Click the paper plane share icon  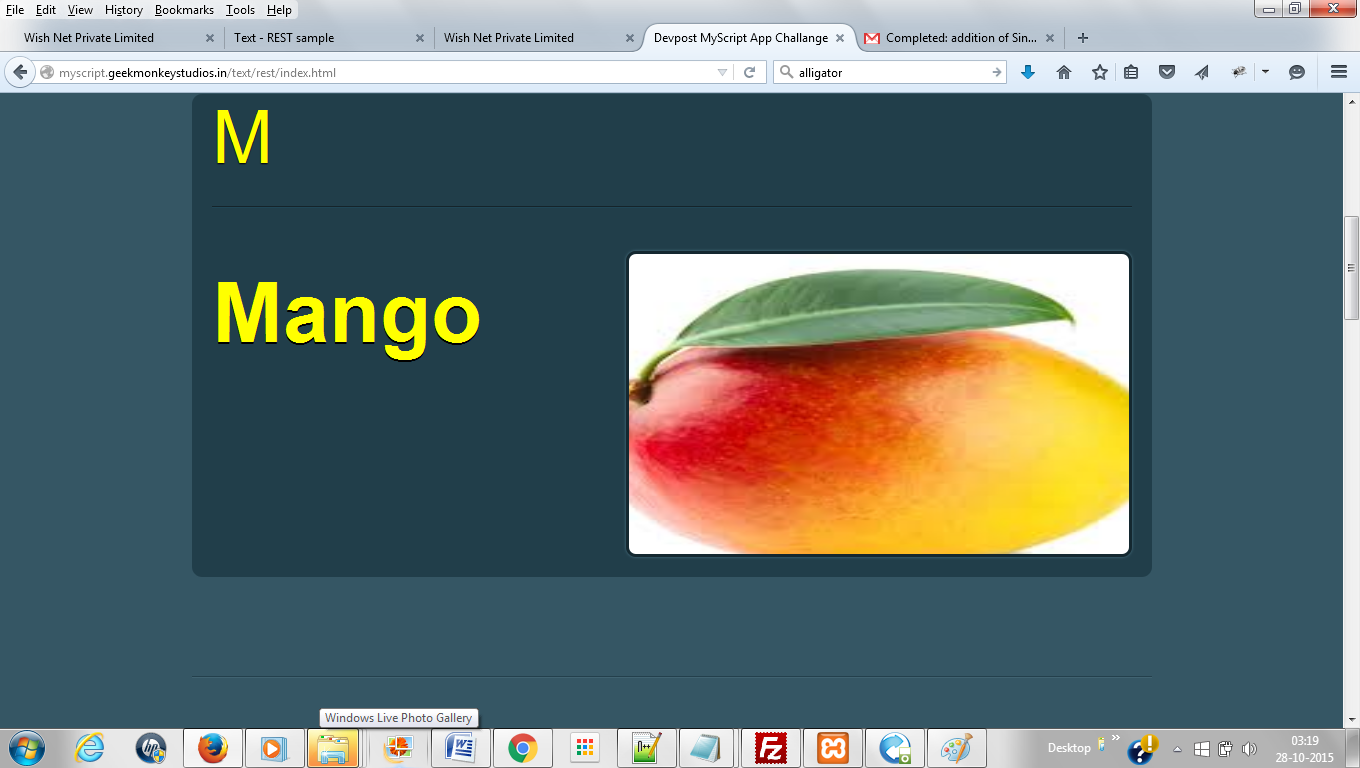pyautogui.click(x=1202, y=72)
